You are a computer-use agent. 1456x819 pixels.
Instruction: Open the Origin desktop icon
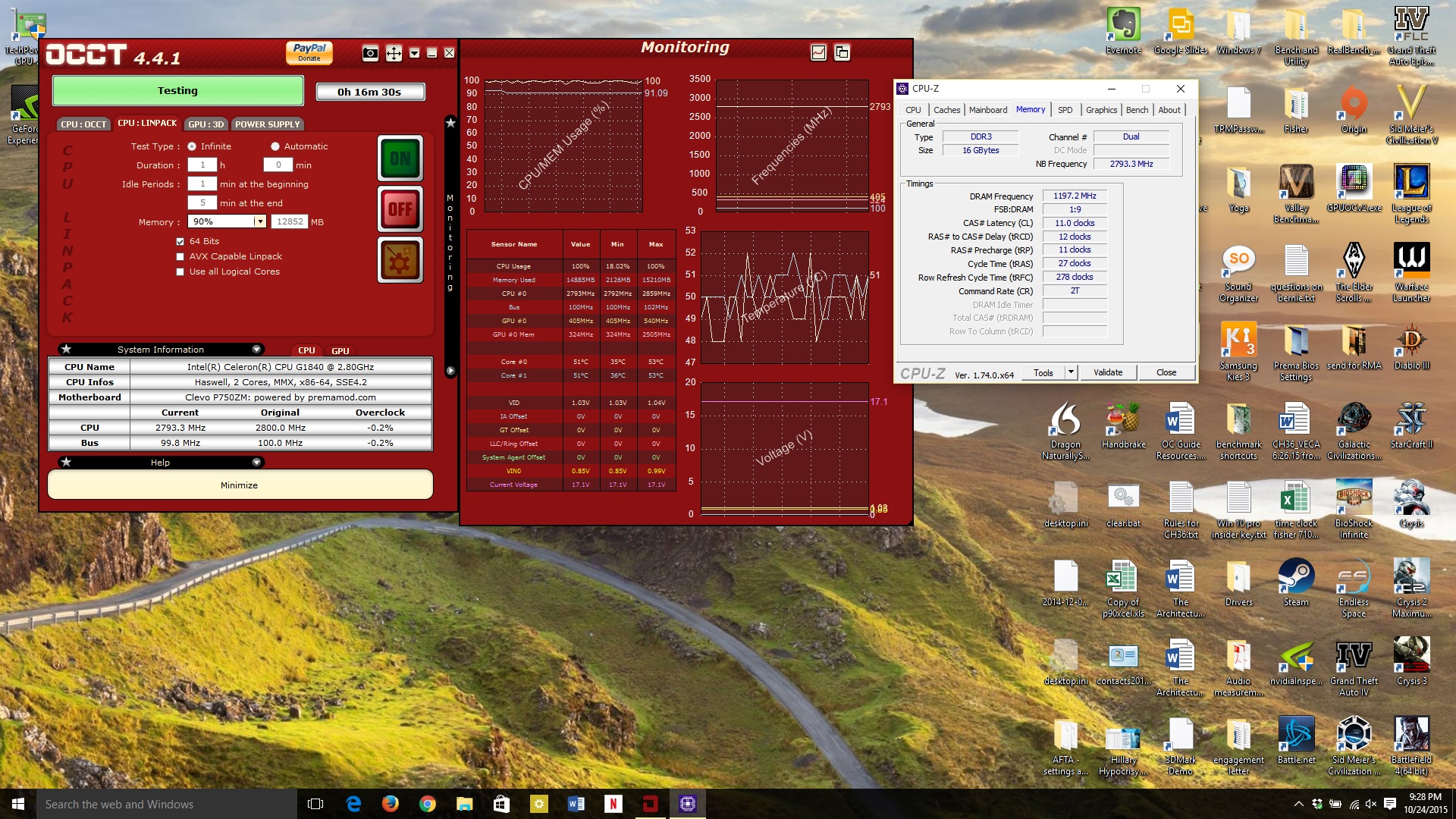click(1354, 110)
